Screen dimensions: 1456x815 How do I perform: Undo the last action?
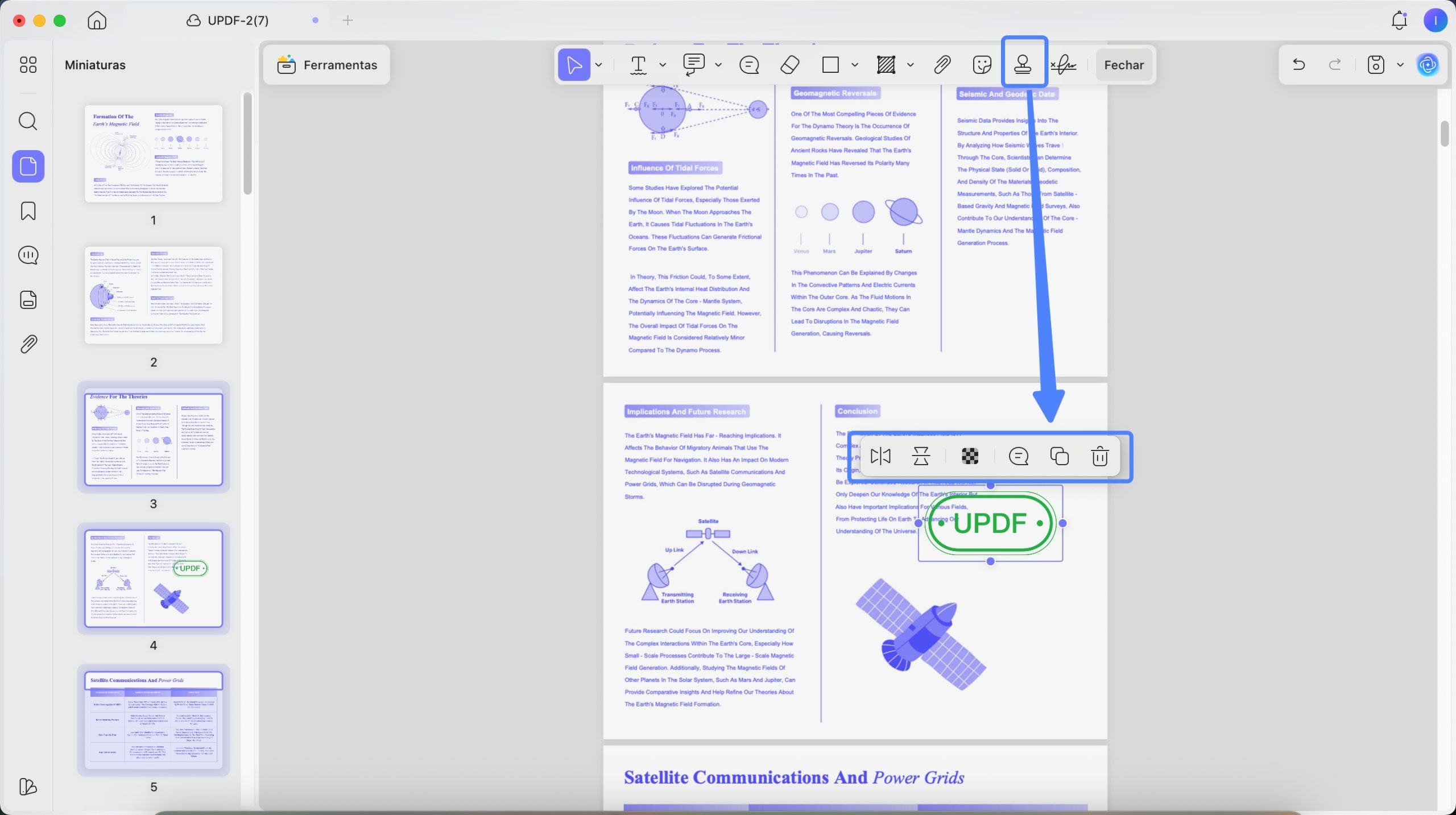pos(1298,64)
